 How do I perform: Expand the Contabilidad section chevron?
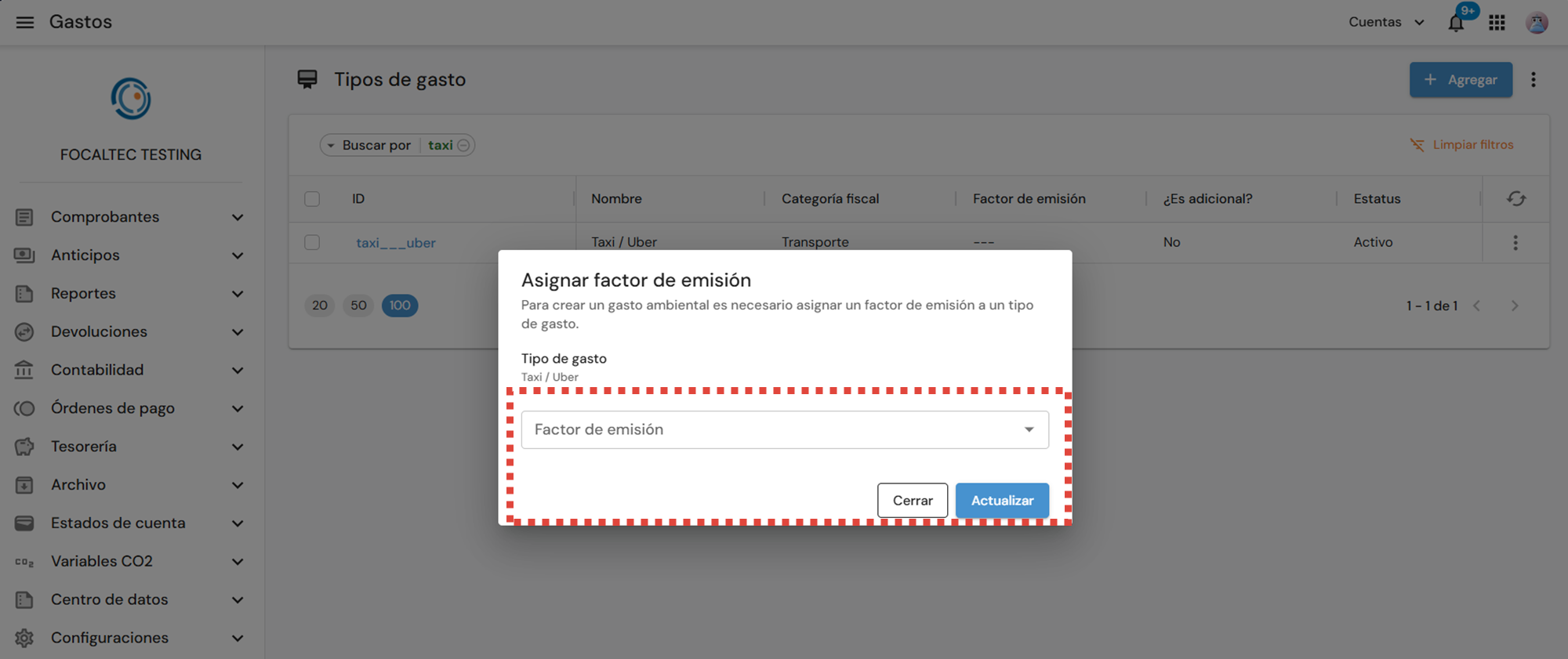click(238, 371)
